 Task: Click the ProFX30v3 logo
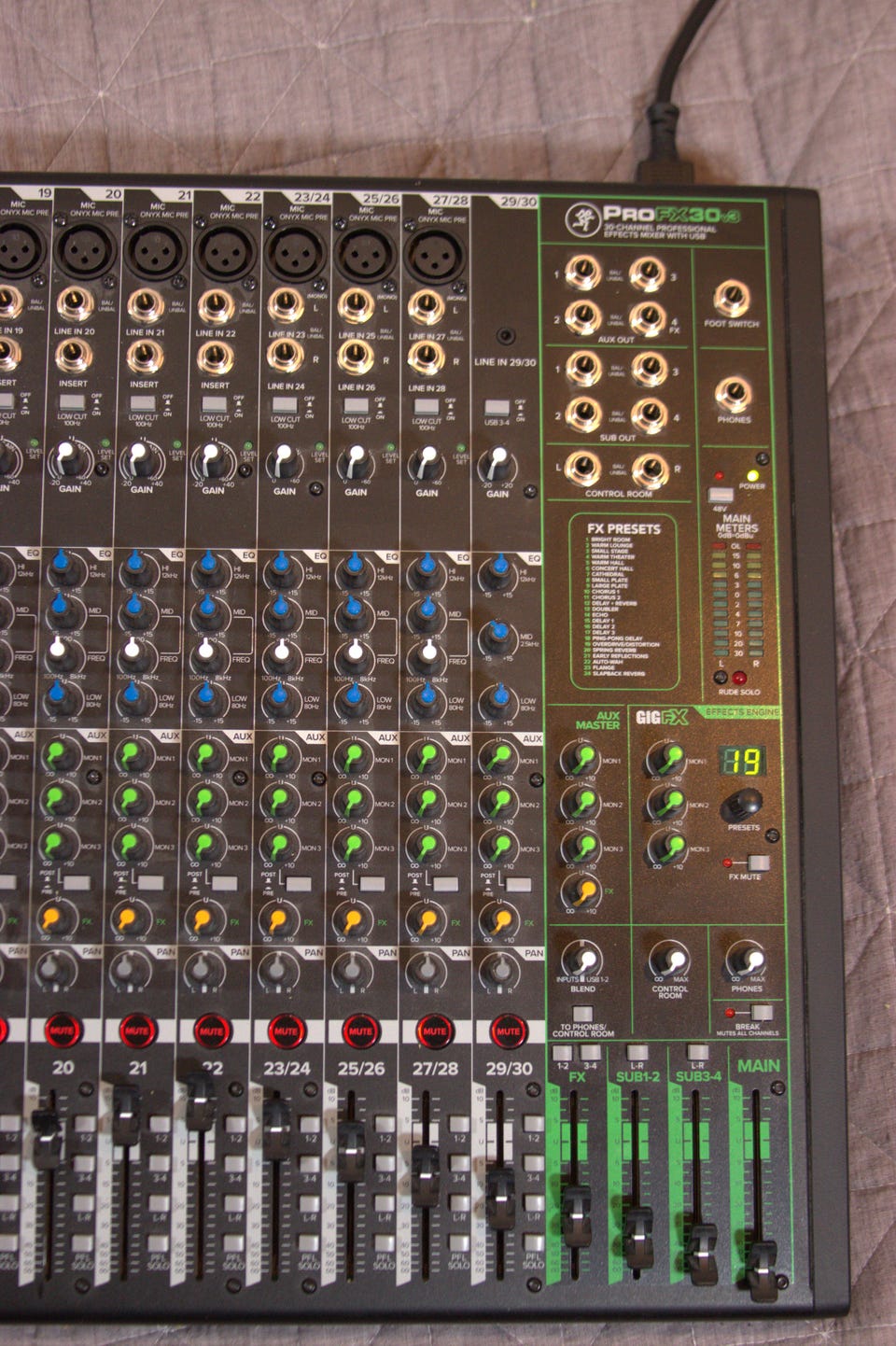tap(653, 221)
